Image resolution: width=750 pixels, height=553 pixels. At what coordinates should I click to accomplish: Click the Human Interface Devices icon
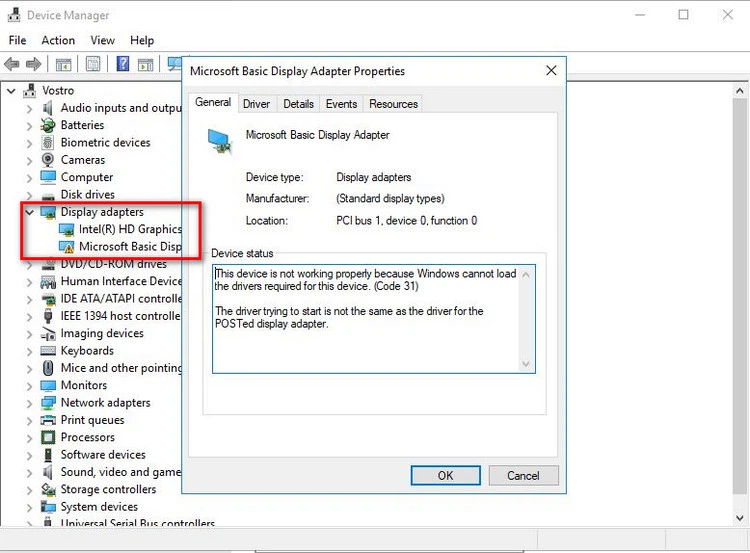[48, 282]
